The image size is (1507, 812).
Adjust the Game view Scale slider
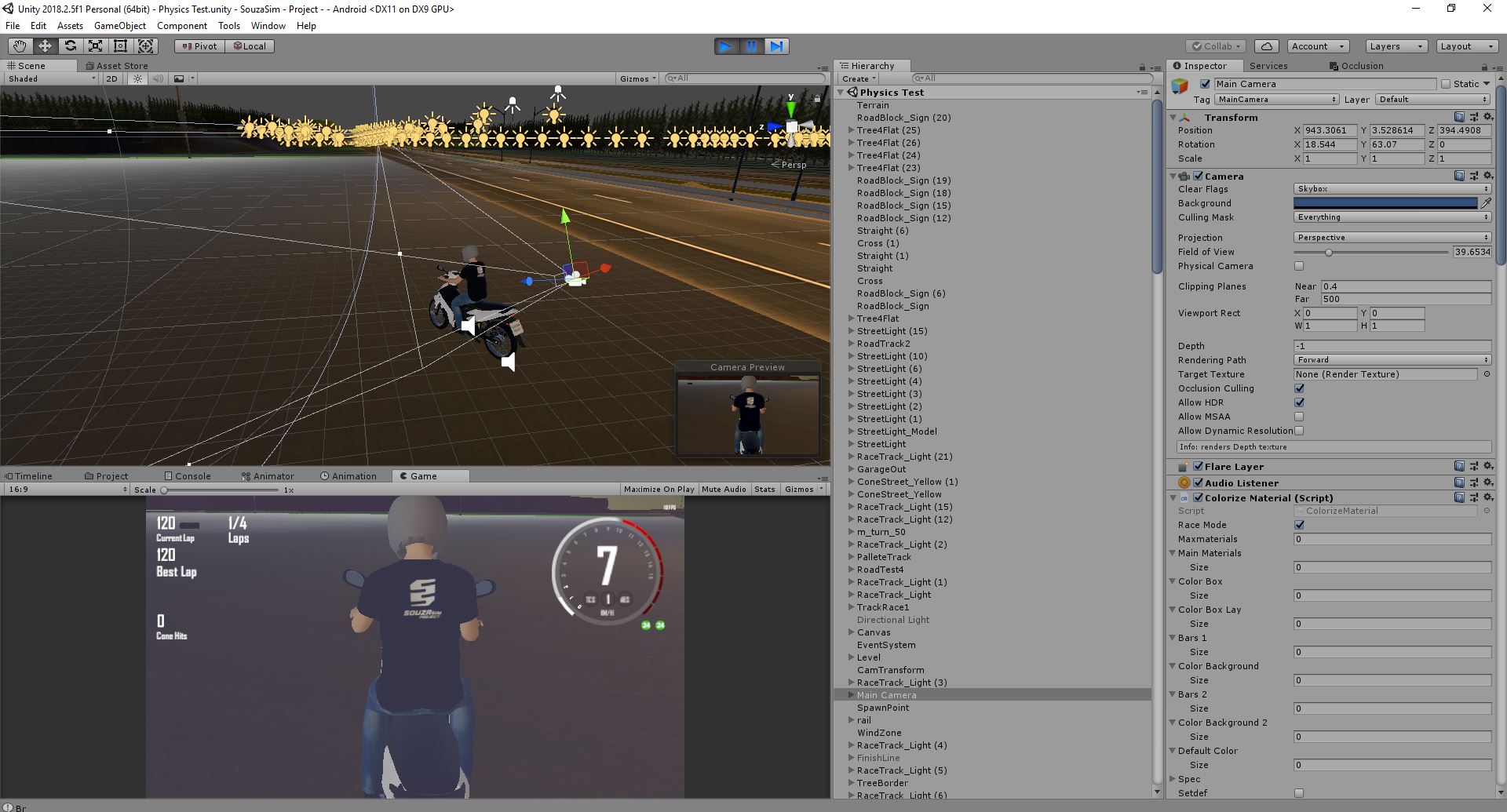[x=221, y=490]
